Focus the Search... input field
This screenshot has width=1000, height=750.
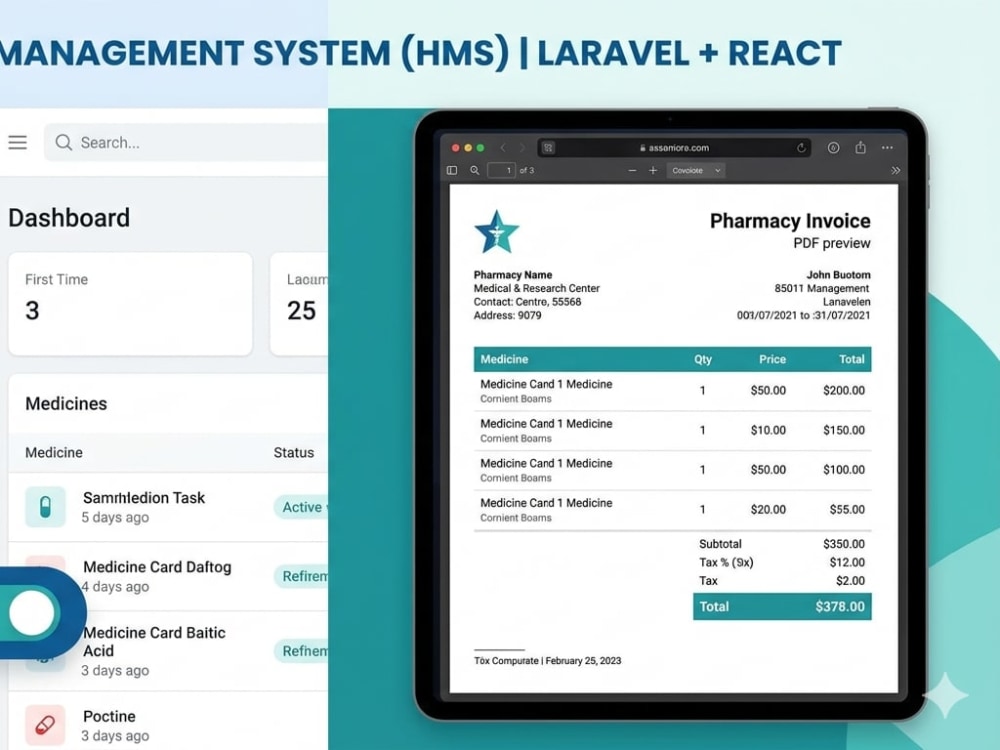[x=186, y=142]
